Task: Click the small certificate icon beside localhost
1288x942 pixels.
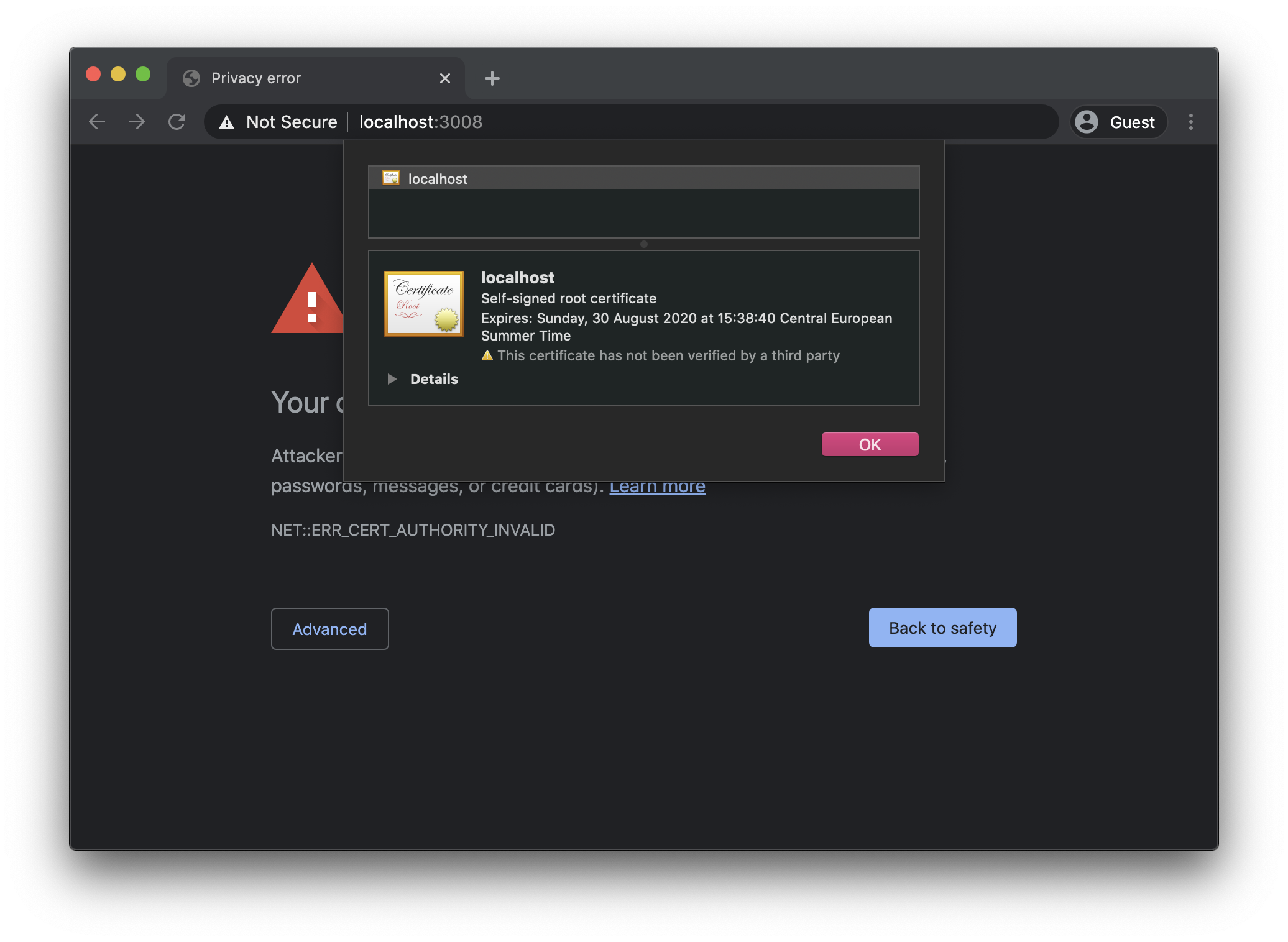Action: [x=391, y=178]
